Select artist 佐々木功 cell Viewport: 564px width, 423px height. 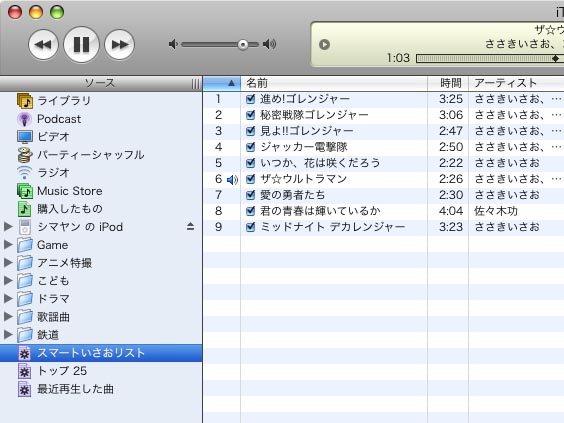(496, 211)
